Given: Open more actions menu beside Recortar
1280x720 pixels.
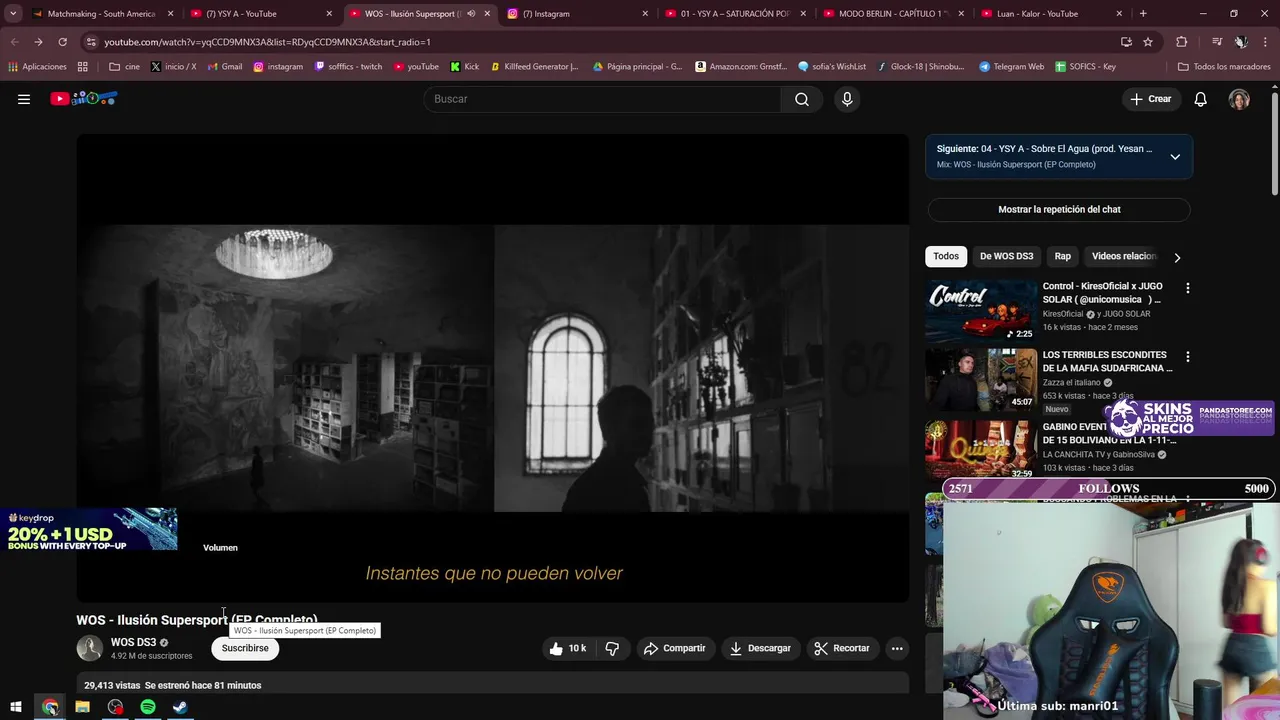Looking at the screenshot, I should click(x=897, y=648).
